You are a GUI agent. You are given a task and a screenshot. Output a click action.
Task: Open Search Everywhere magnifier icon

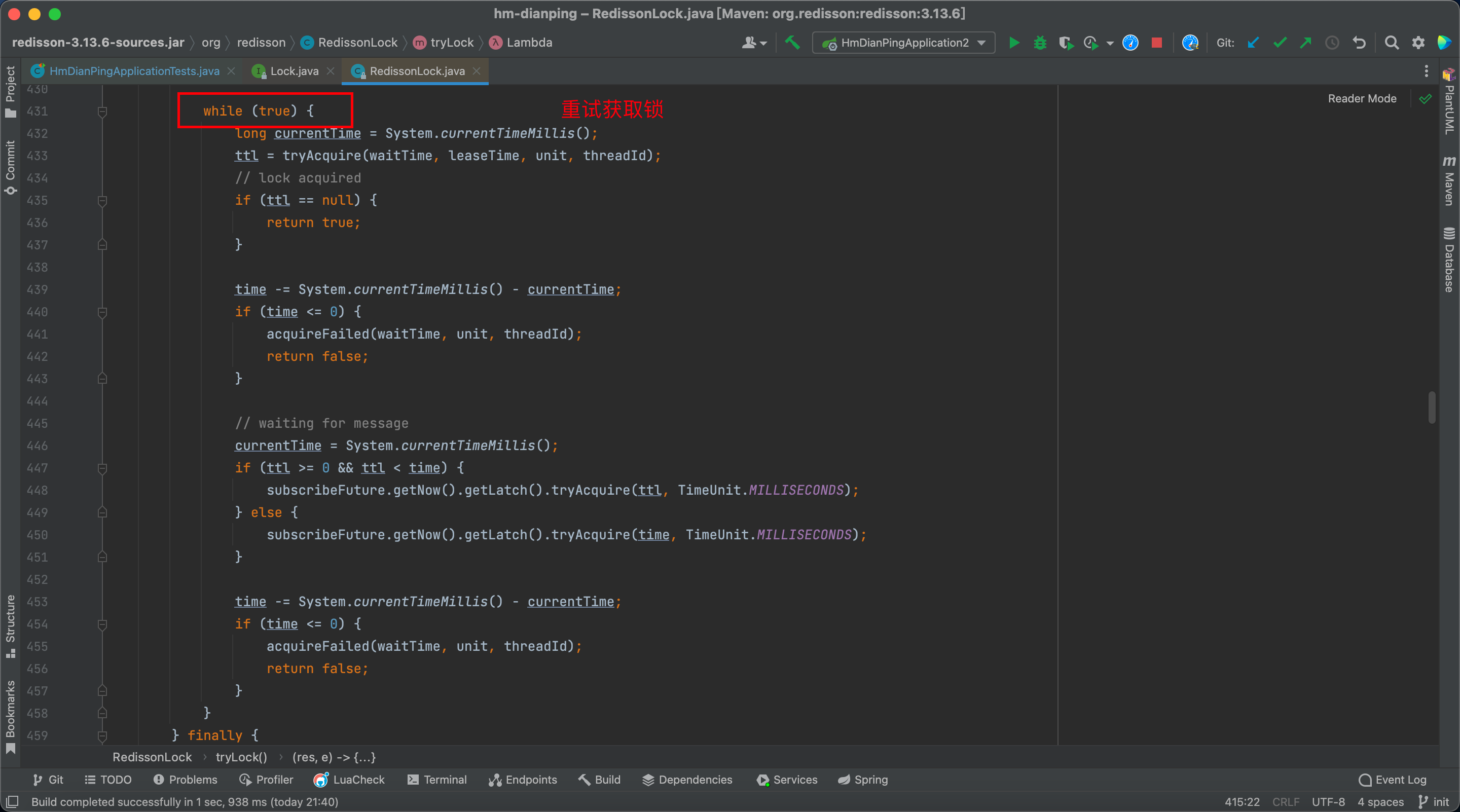click(1392, 43)
